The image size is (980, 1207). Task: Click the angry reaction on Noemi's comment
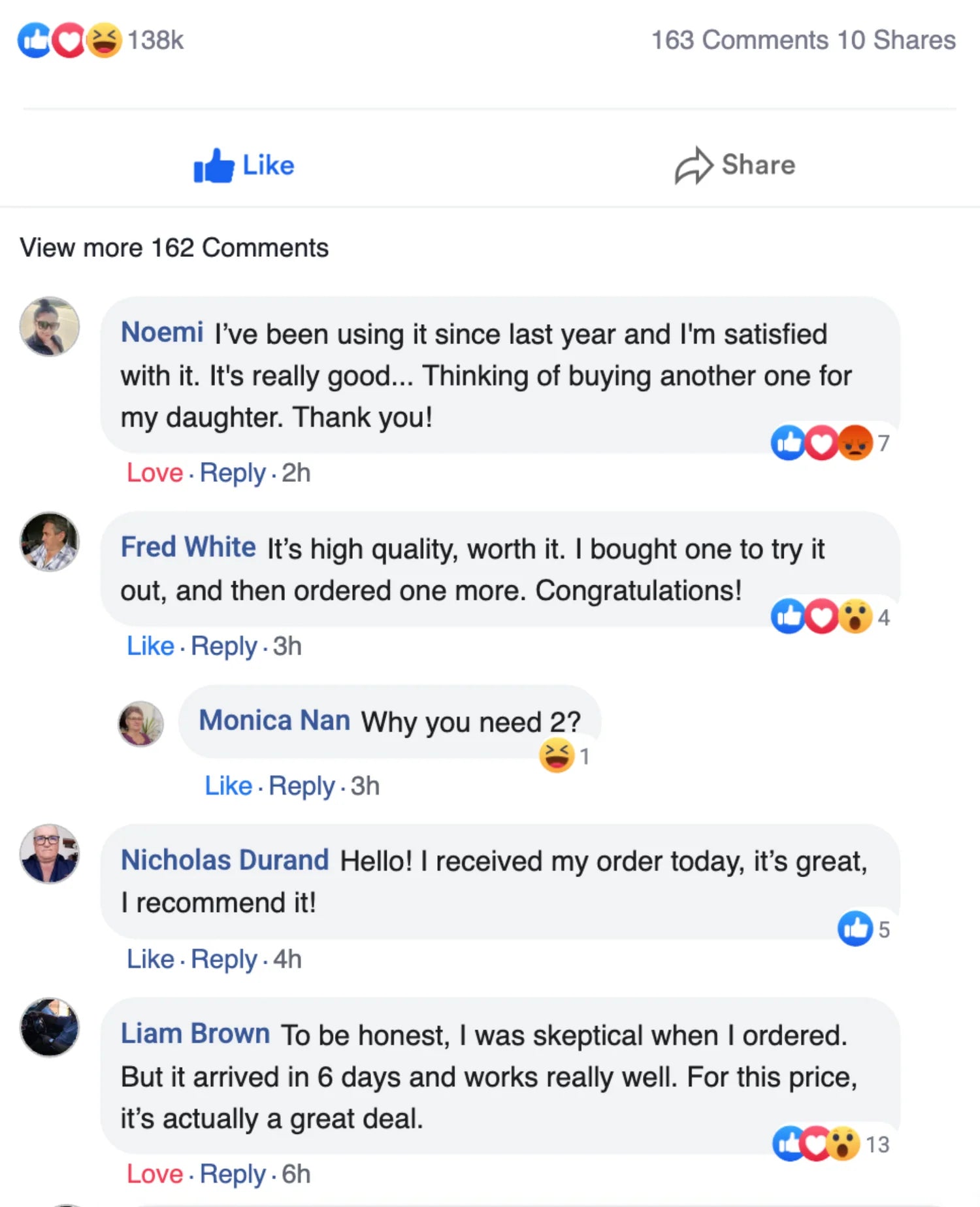coord(856,442)
